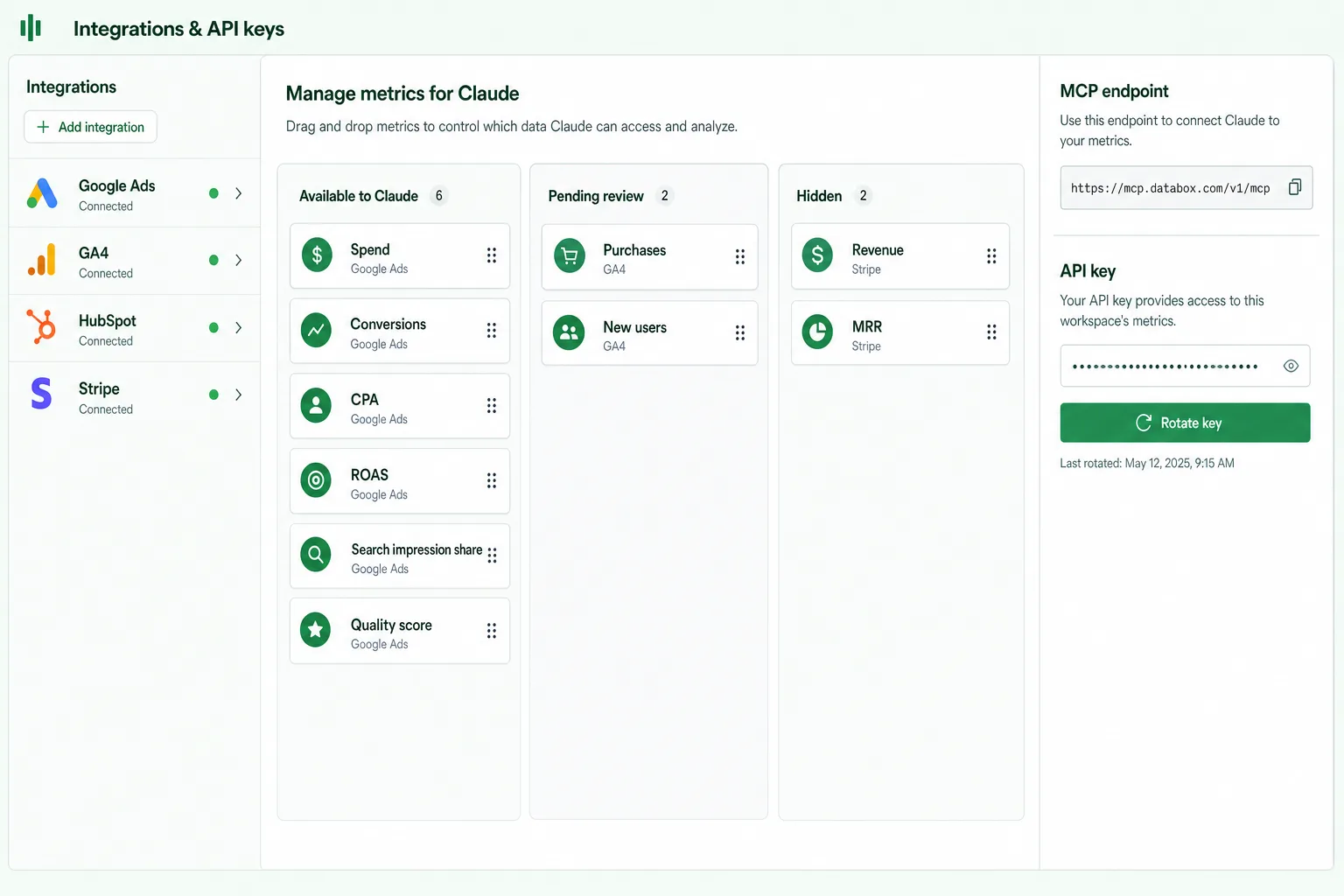Grab the Conversions card drag handle
Screen dimensions: 1344x896
coord(492,330)
